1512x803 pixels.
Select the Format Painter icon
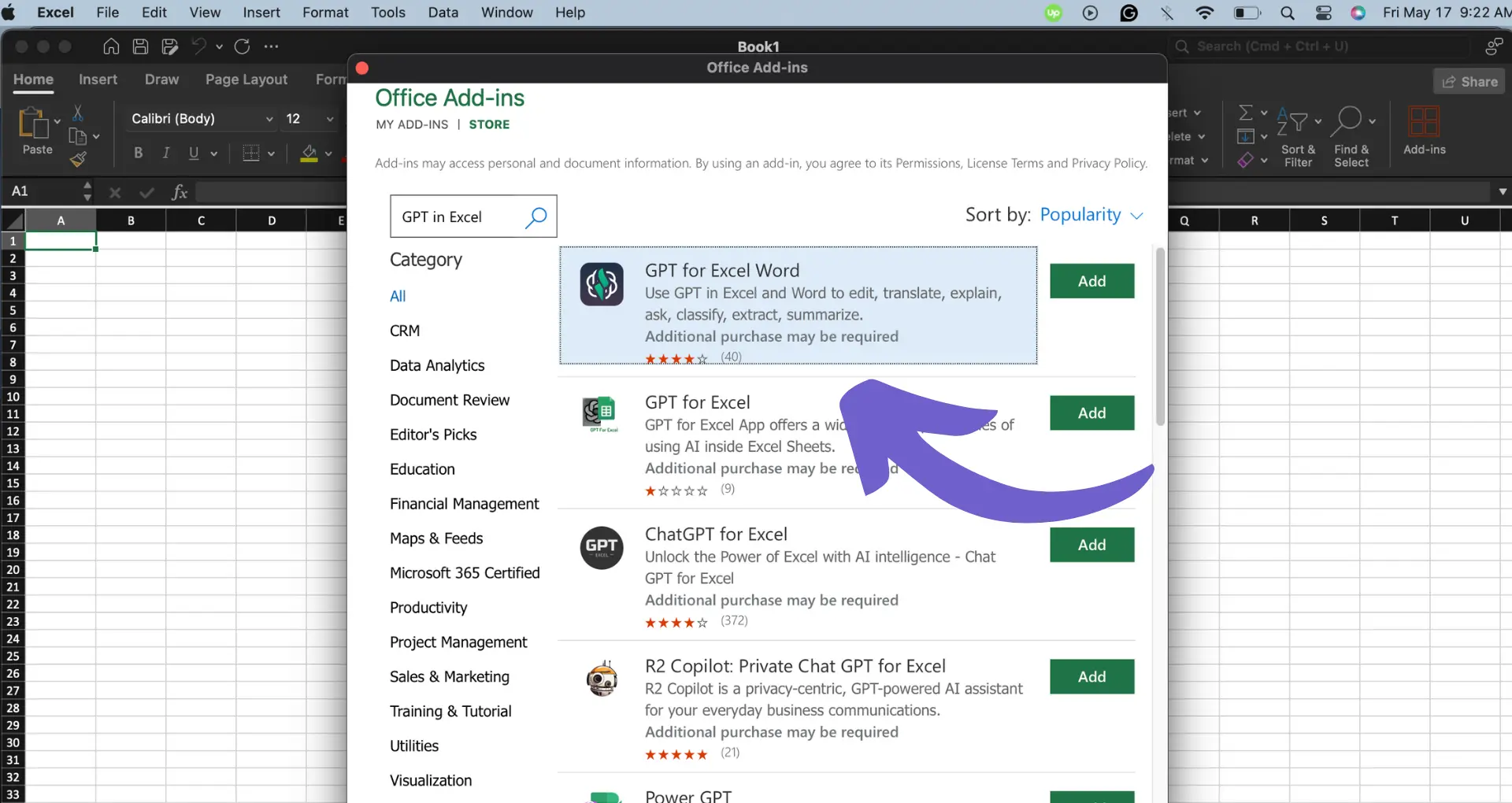pyautogui.click(x=79, y=160)
